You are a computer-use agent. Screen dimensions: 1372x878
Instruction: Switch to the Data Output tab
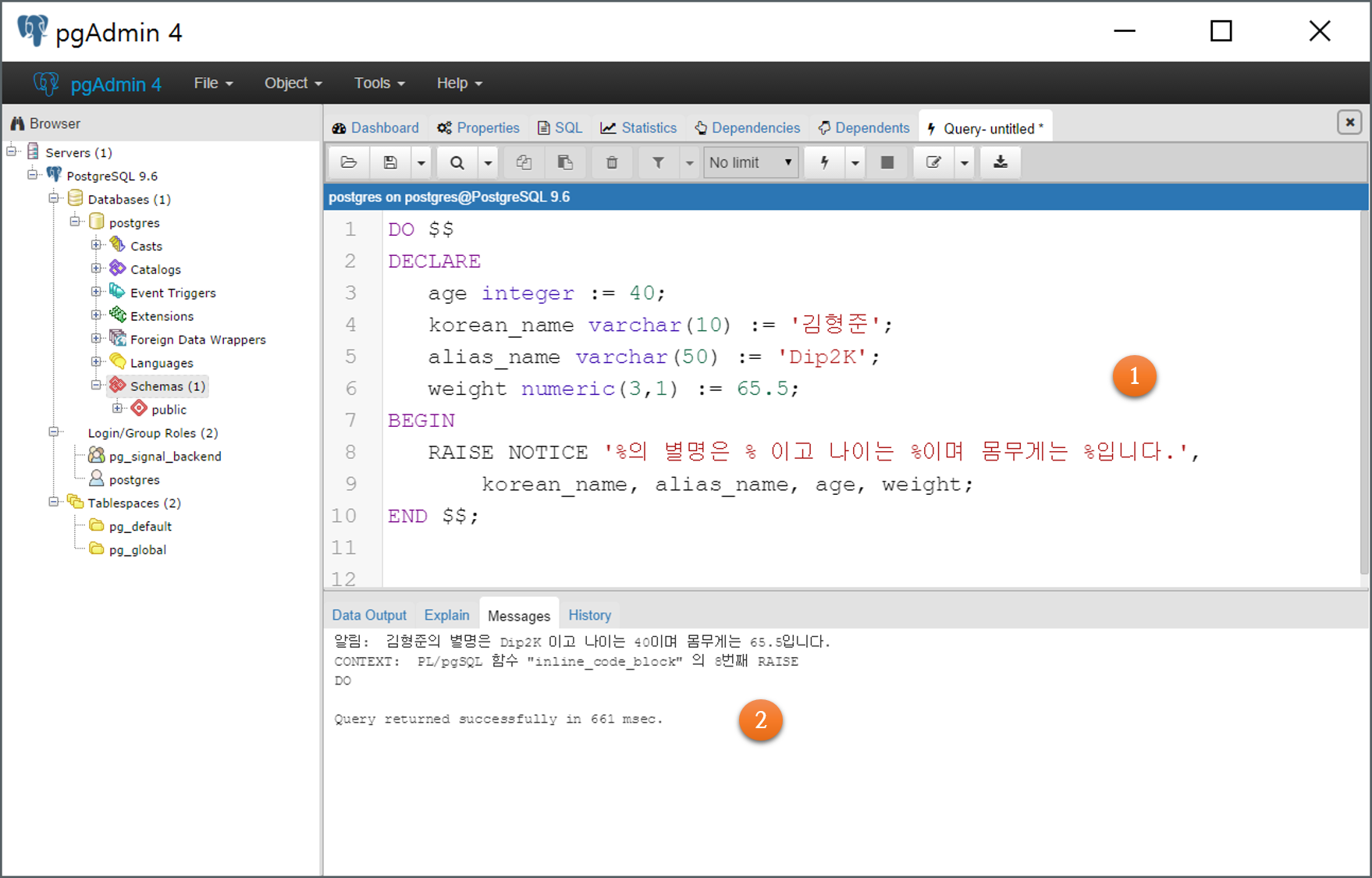369,615
